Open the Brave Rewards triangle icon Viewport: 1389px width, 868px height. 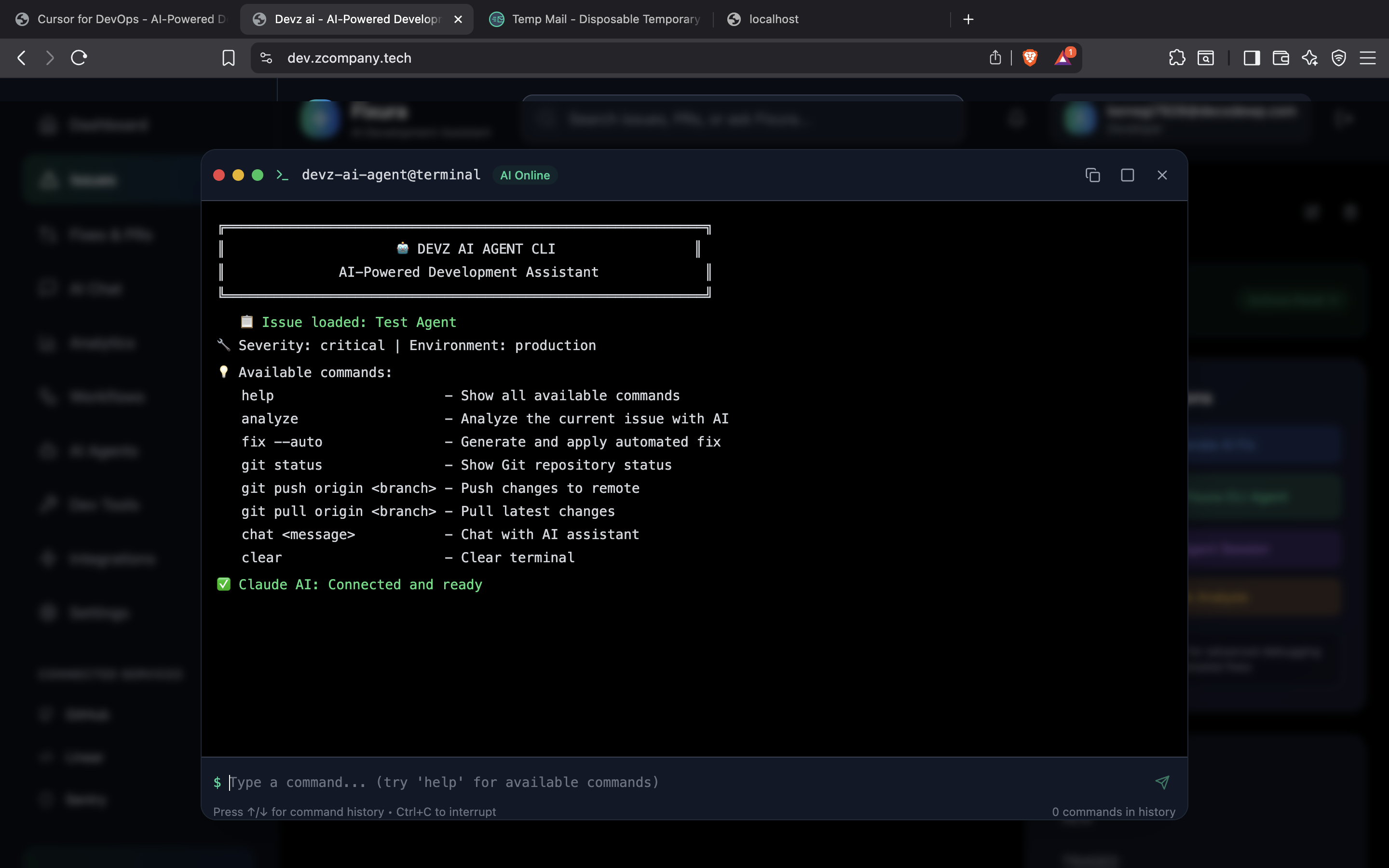(x=1062, y=58)
